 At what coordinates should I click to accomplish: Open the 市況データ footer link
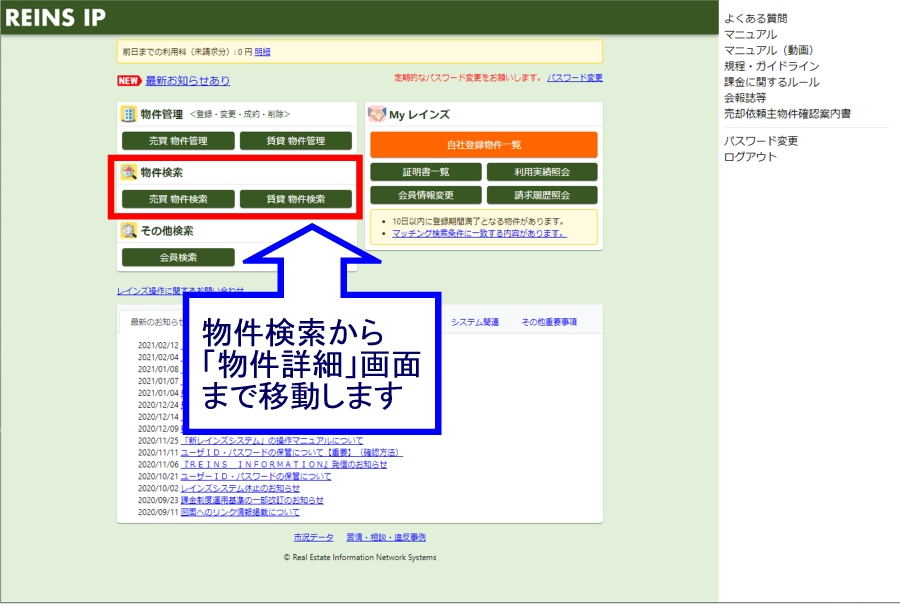pyautogui.click(x=313, y=537)
